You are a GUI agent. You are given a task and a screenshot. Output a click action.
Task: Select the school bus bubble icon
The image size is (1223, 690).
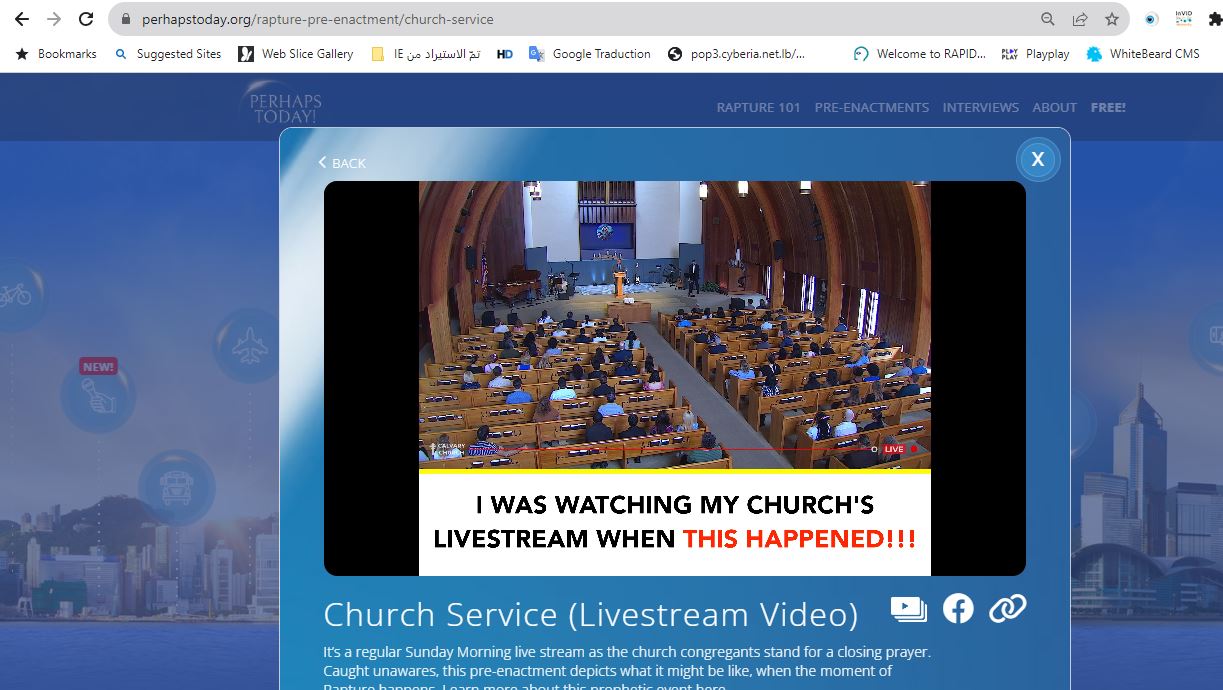click(x=176, y=487)
